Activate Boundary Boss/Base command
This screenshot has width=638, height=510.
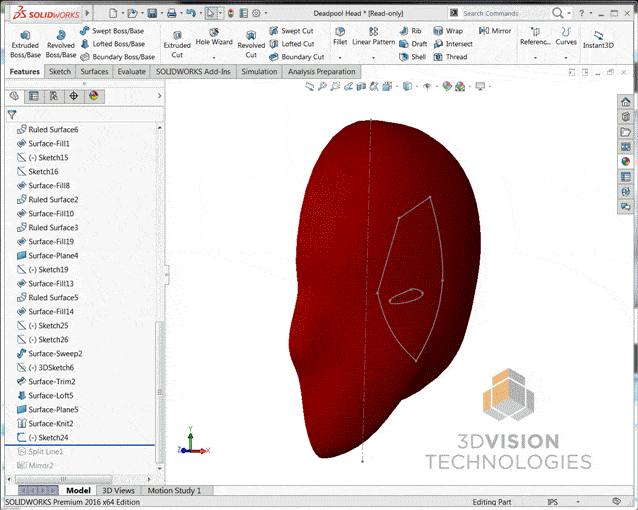pyautogui.click(x=118, y=57)
